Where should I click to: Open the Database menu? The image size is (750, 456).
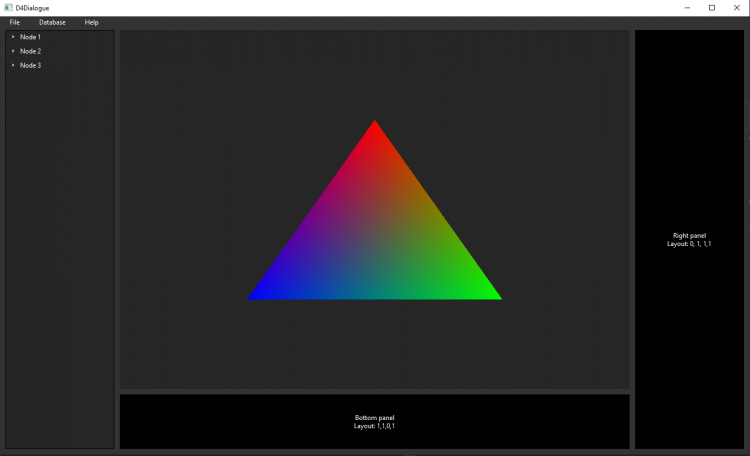coord(52,22)
